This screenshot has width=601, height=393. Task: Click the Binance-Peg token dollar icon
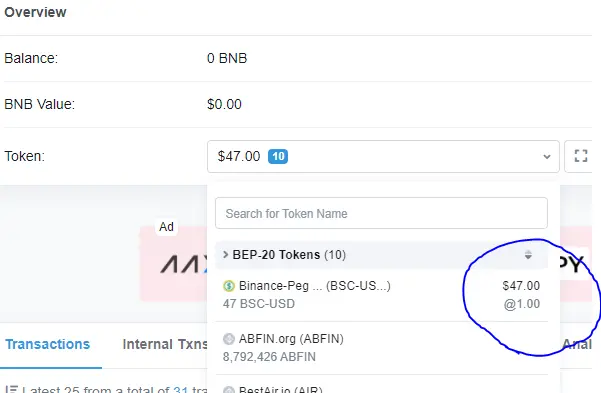229,286
